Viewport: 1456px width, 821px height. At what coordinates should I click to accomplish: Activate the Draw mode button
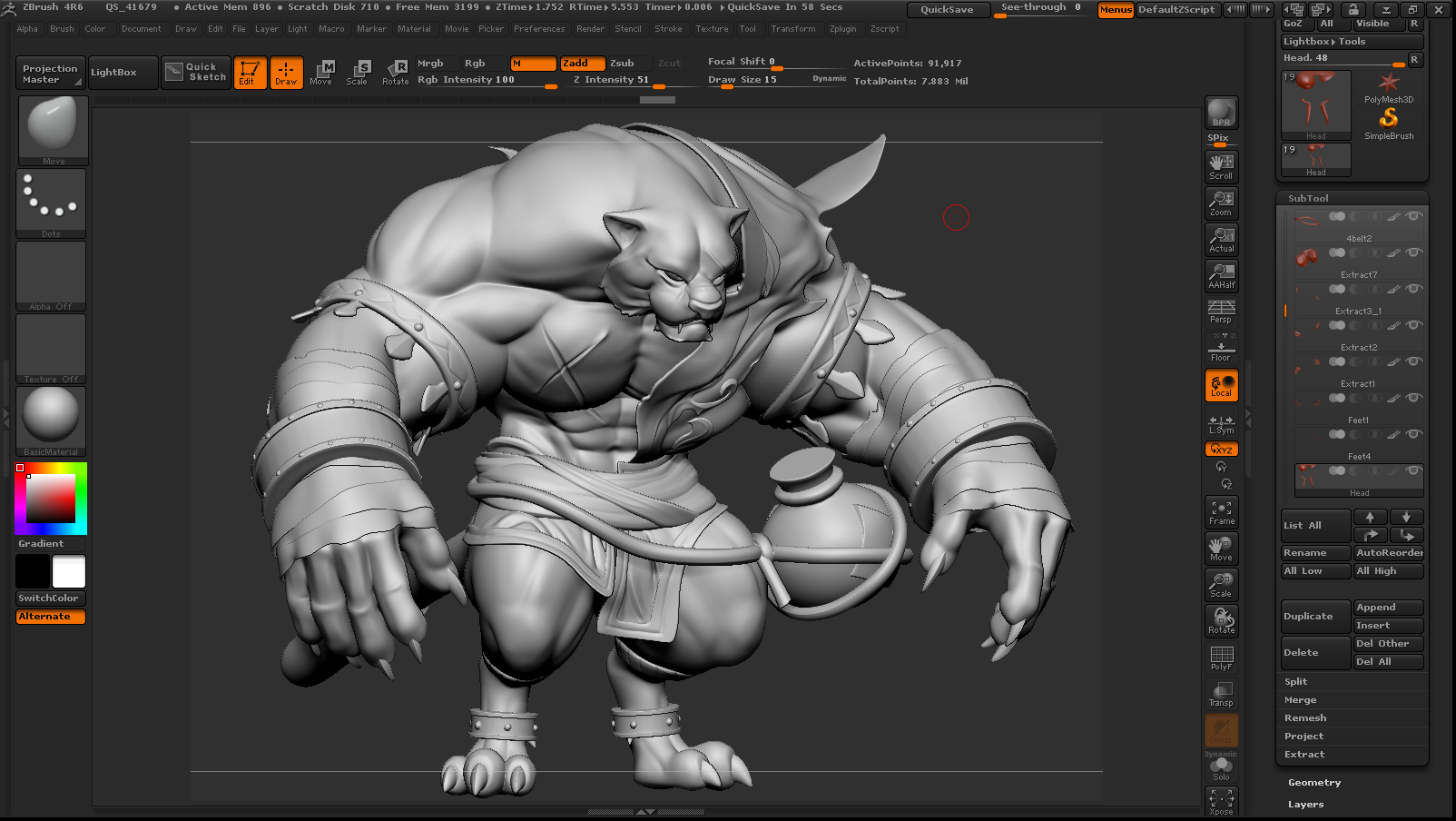(x=286, y=73)
